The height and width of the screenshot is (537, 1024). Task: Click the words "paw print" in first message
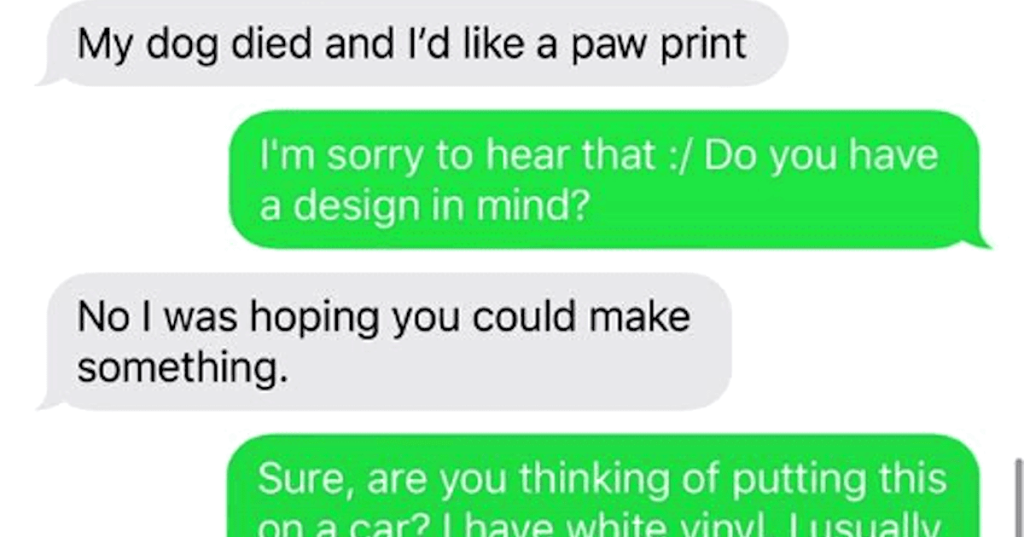(x=659, y=44)
